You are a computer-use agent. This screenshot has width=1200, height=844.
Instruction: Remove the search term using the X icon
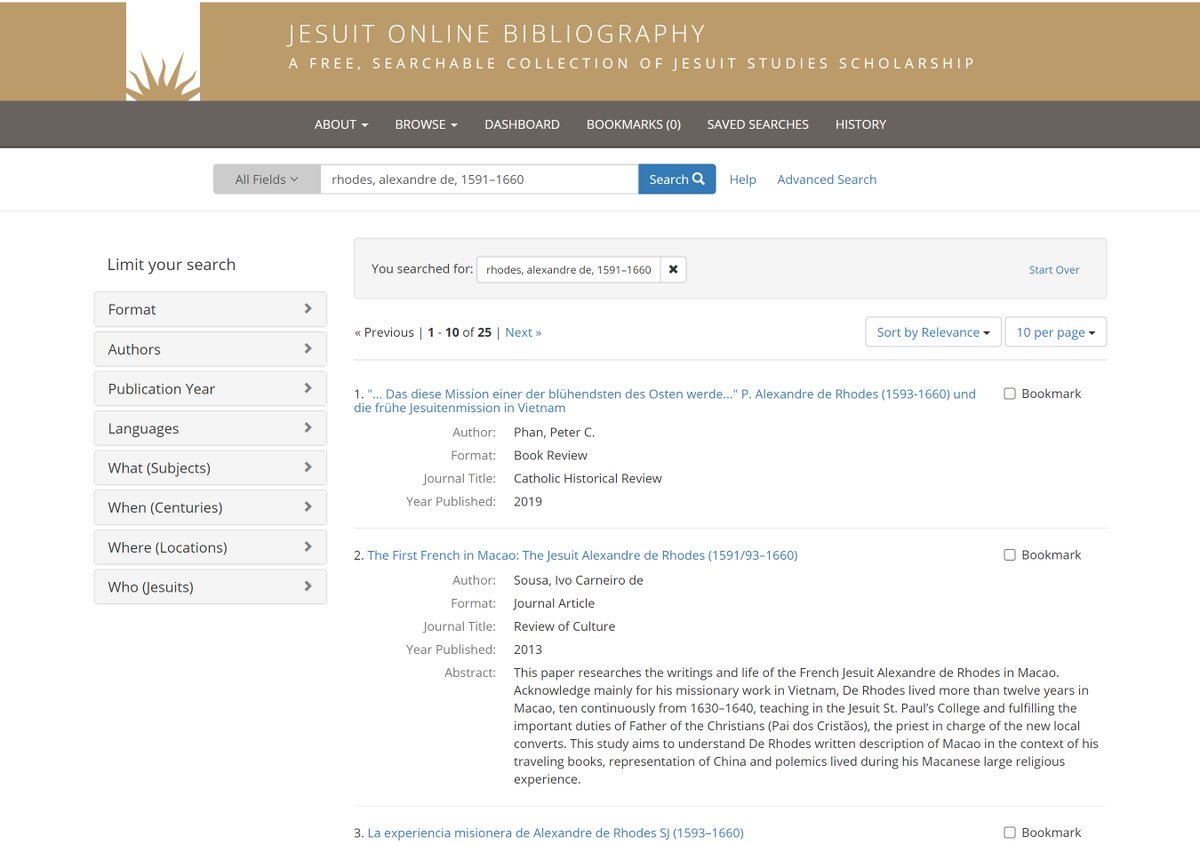tap(673, 269)
